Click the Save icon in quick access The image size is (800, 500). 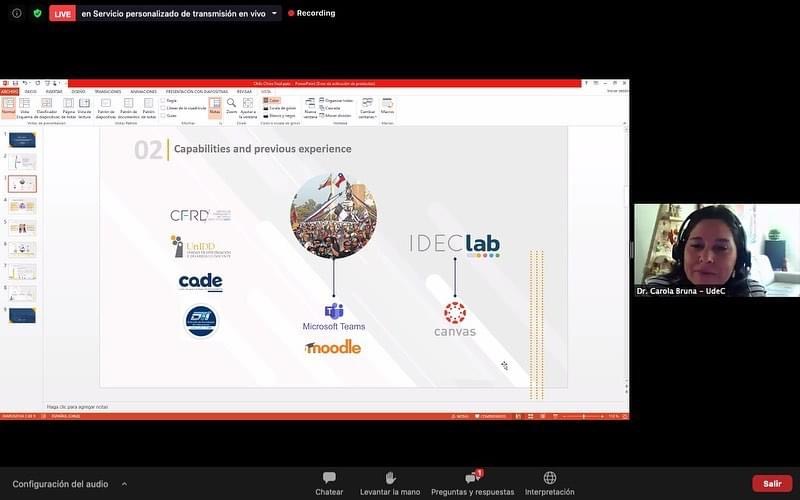pos(15,83)
